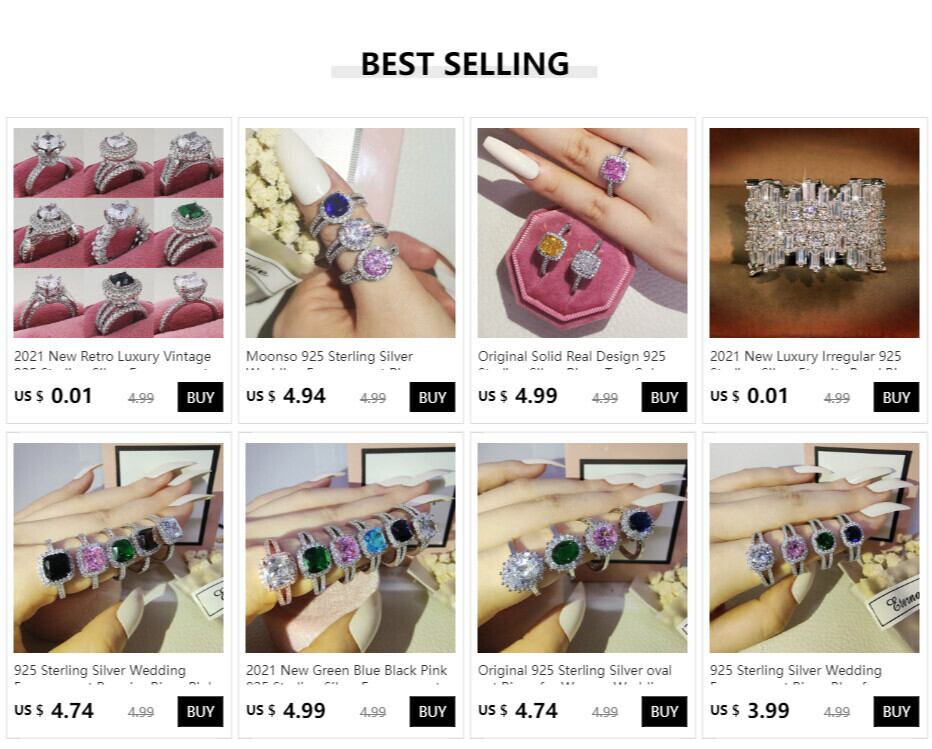Open the '2021 New Green Blue Black Pink' title link
932x749 pixels.
pos(347,671)
